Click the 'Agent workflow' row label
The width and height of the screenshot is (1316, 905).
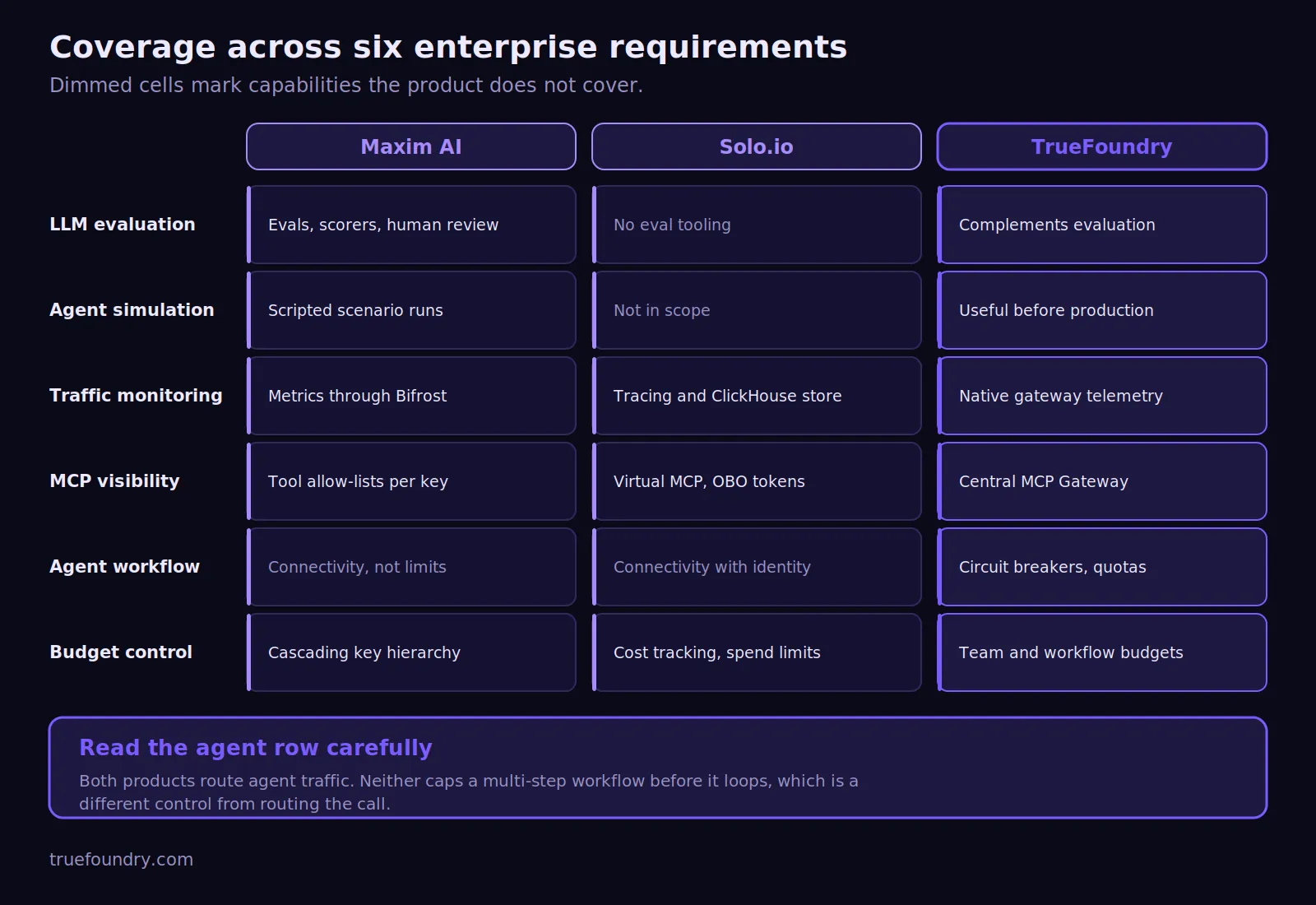pyautogui.click(x=124, y=567)
